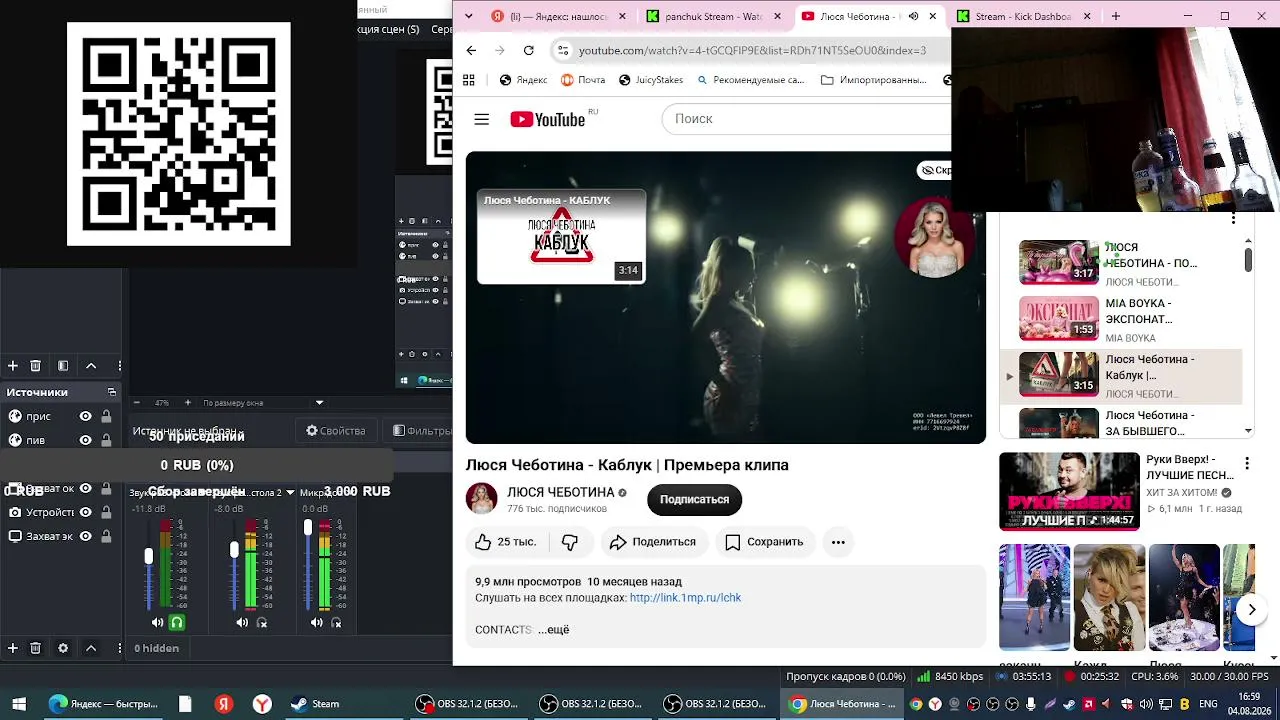
Task: Open the Windows Start menu
Action: 18,704
